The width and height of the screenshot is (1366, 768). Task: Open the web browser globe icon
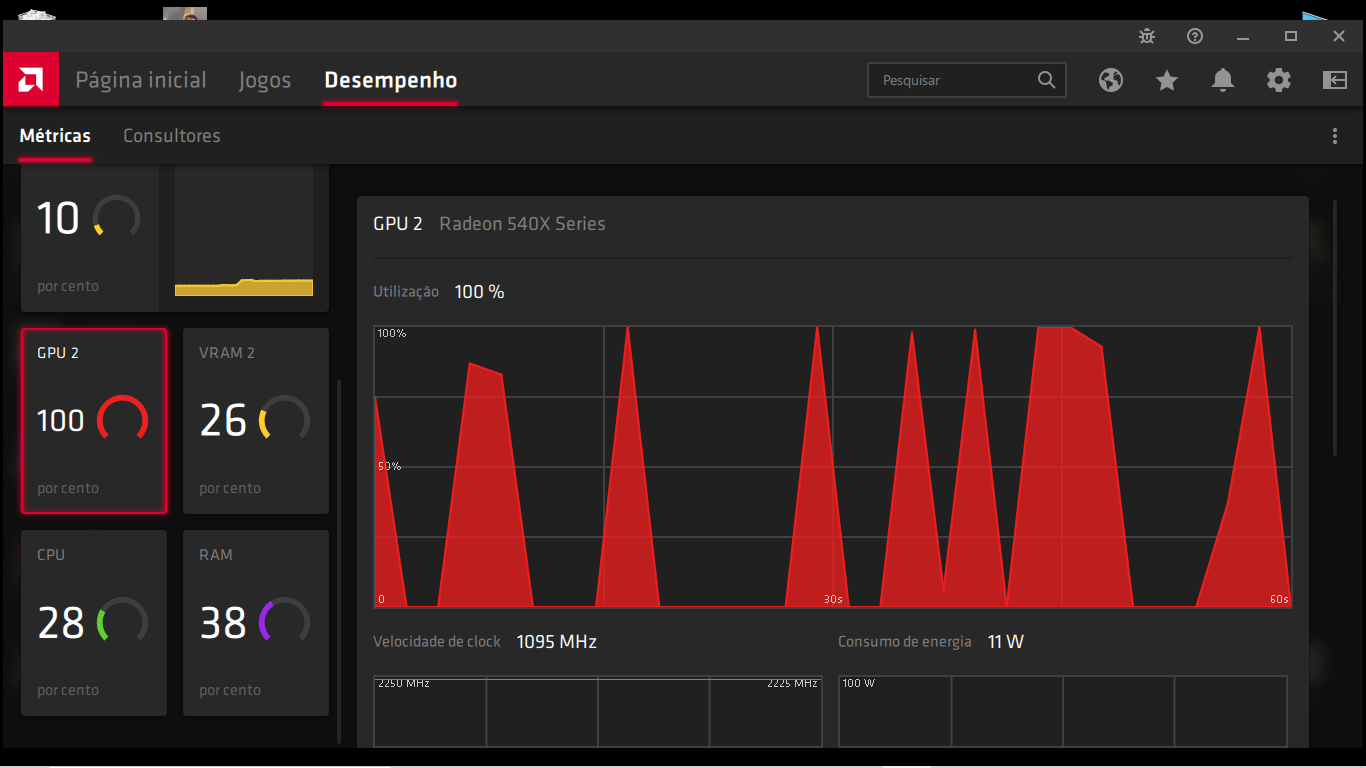[x=1111, y=80]
